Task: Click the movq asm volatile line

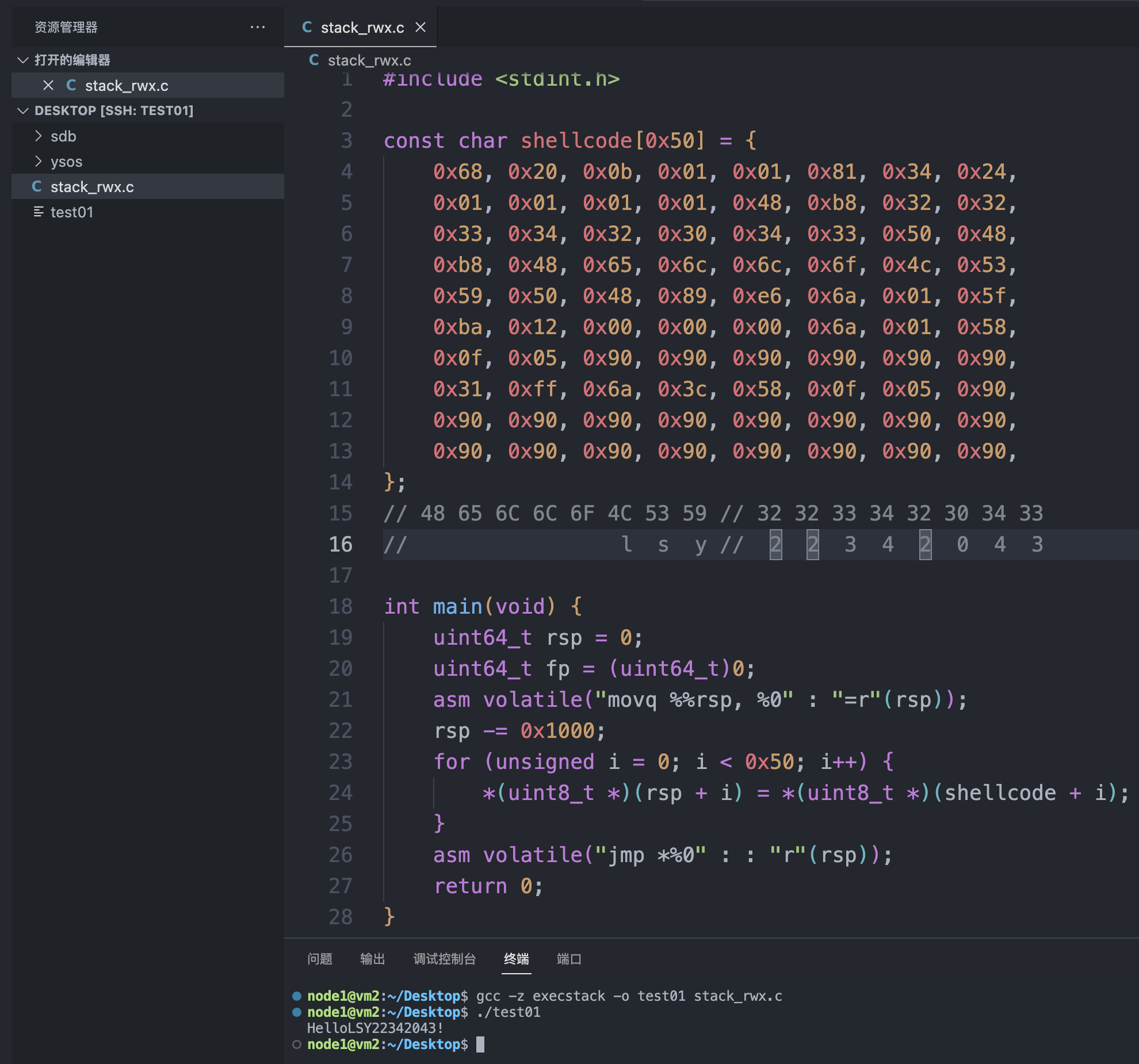Action: pyautogui.click(x=701, y=699)
